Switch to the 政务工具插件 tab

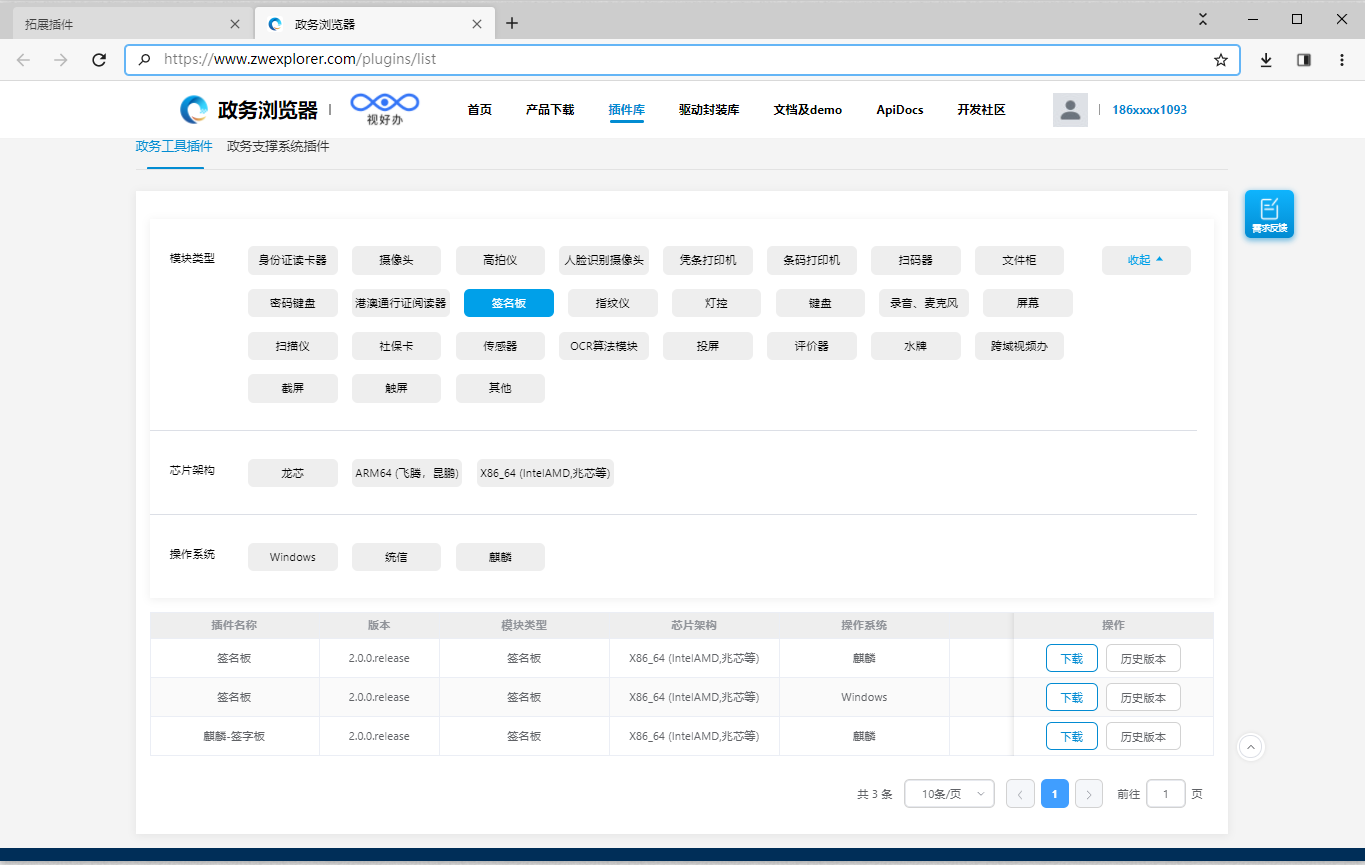pos(174,146)
